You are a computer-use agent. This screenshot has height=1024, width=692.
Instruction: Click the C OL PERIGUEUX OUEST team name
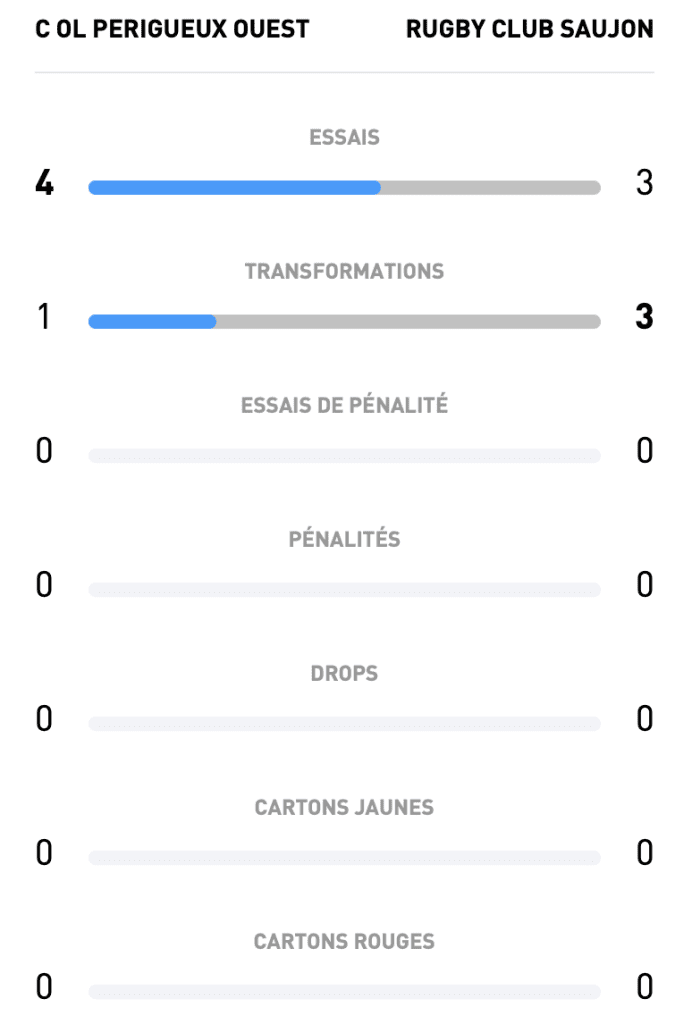click(x=172, y=29)
